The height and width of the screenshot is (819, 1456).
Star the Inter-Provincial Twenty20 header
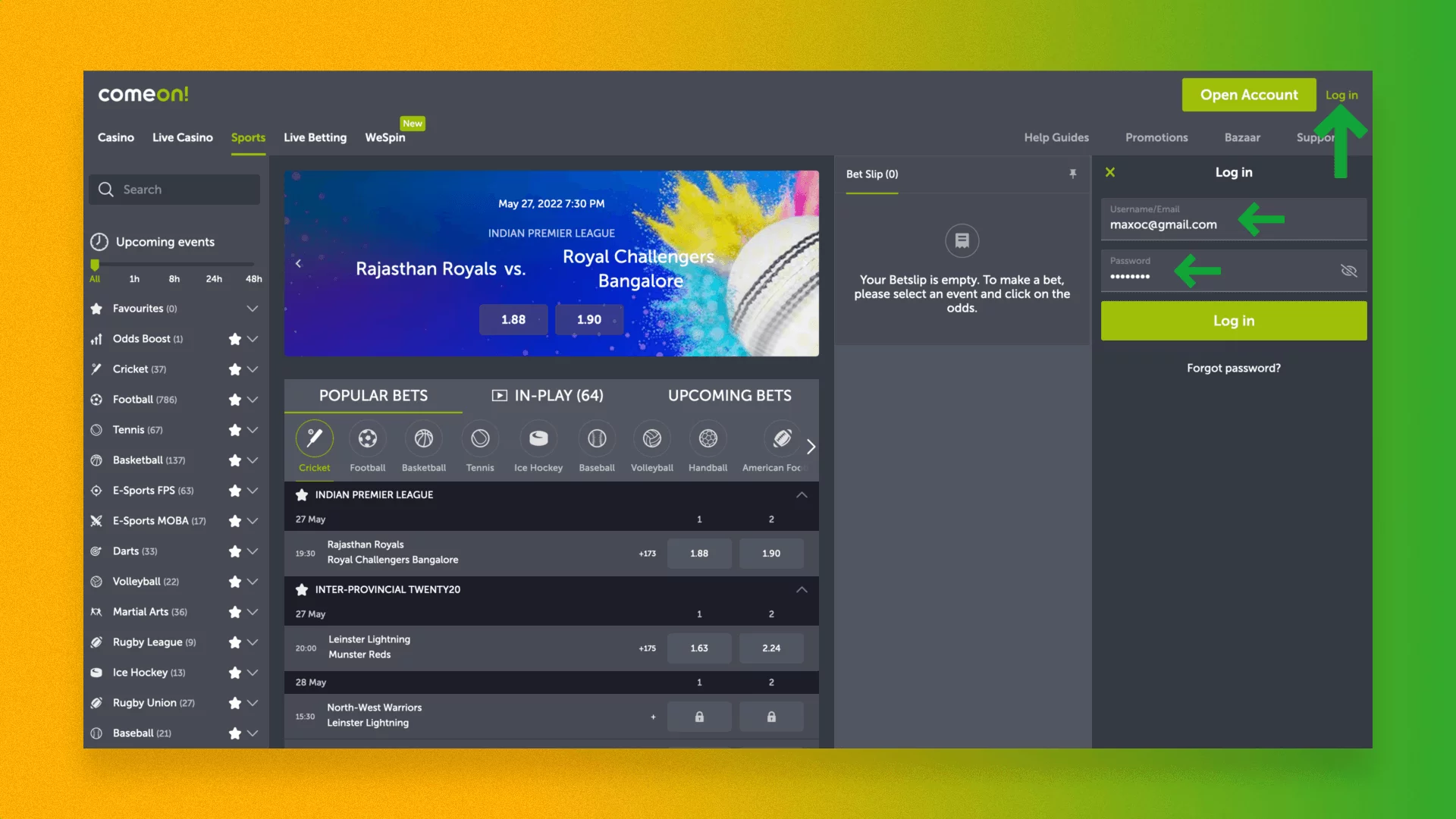[302, 589]
